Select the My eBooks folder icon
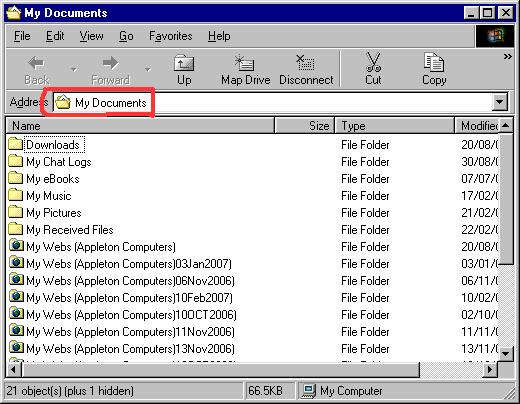The width and height of the screenshot is (520, 404). pyautogui.click(x=15, y=178)
